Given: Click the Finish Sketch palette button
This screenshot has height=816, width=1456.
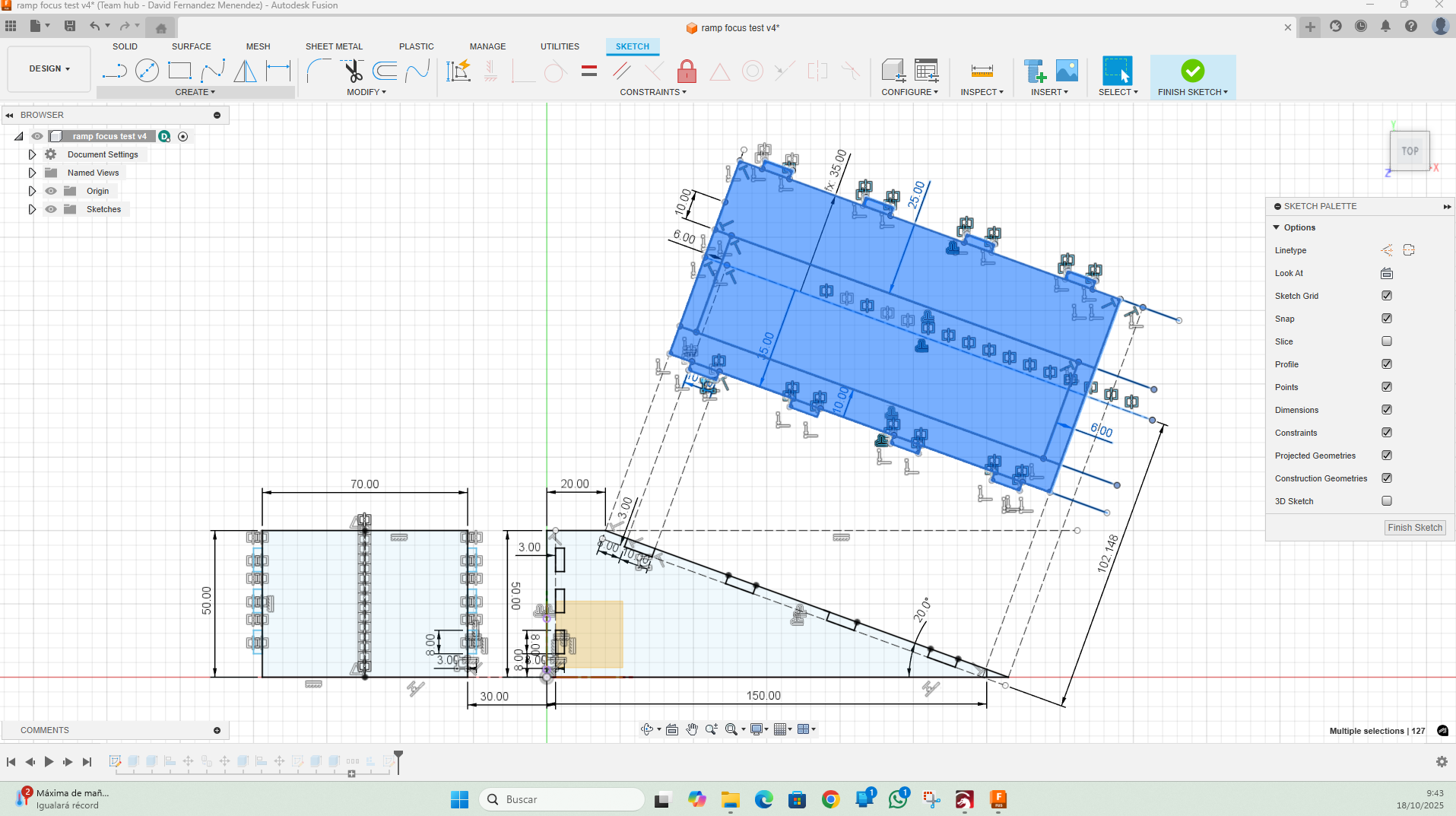Looking at the screenshot, I should point(1414,528).
